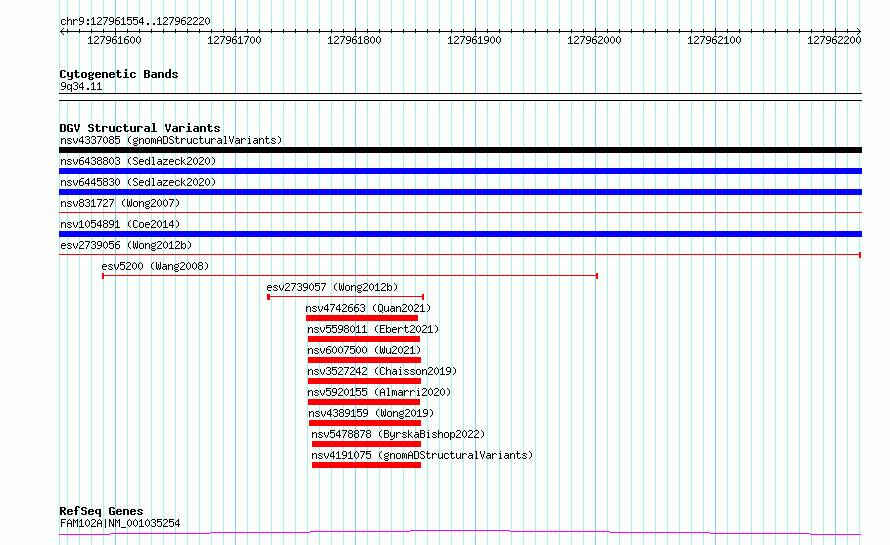Open the nsv831727 (Wong2007) variant

(x=120, y=203)
